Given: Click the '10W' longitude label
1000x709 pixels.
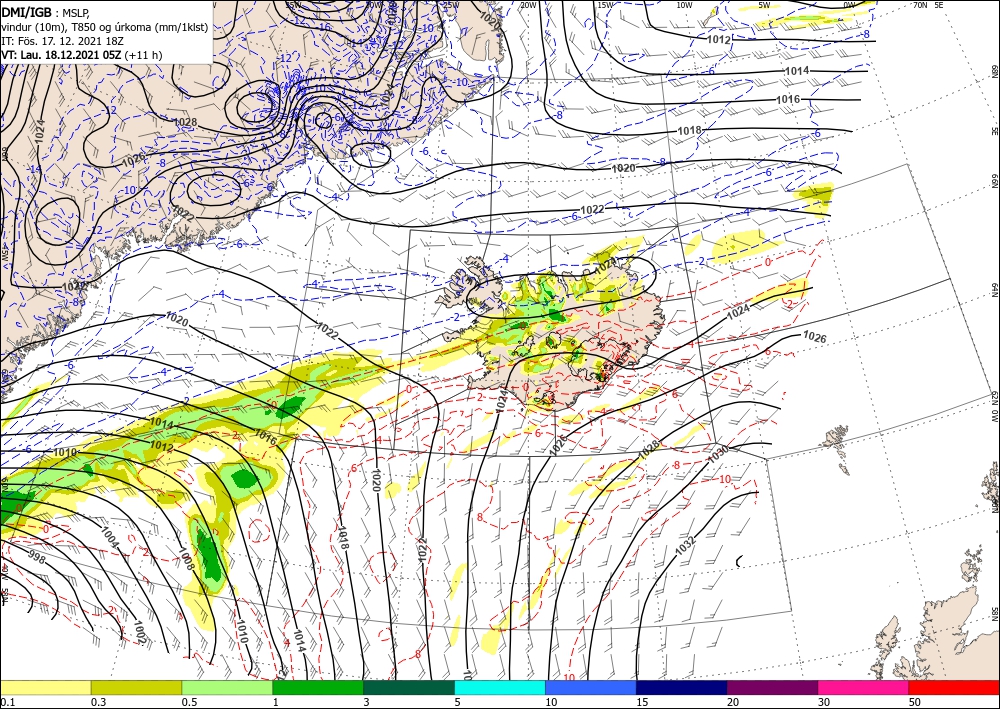Looking at the screenshot, I should pyautogui.click(x=684, y=5).
